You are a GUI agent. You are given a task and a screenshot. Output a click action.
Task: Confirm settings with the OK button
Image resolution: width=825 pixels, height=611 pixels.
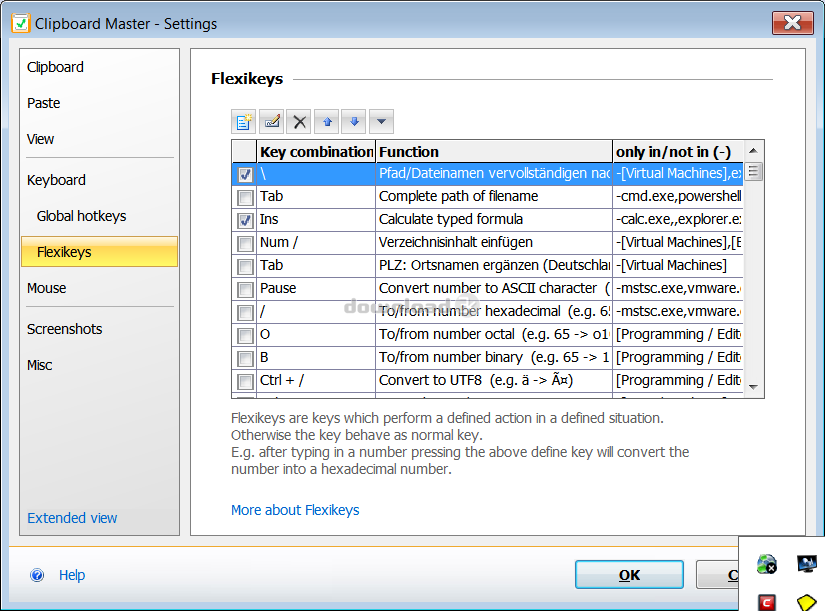click(629, 575)
